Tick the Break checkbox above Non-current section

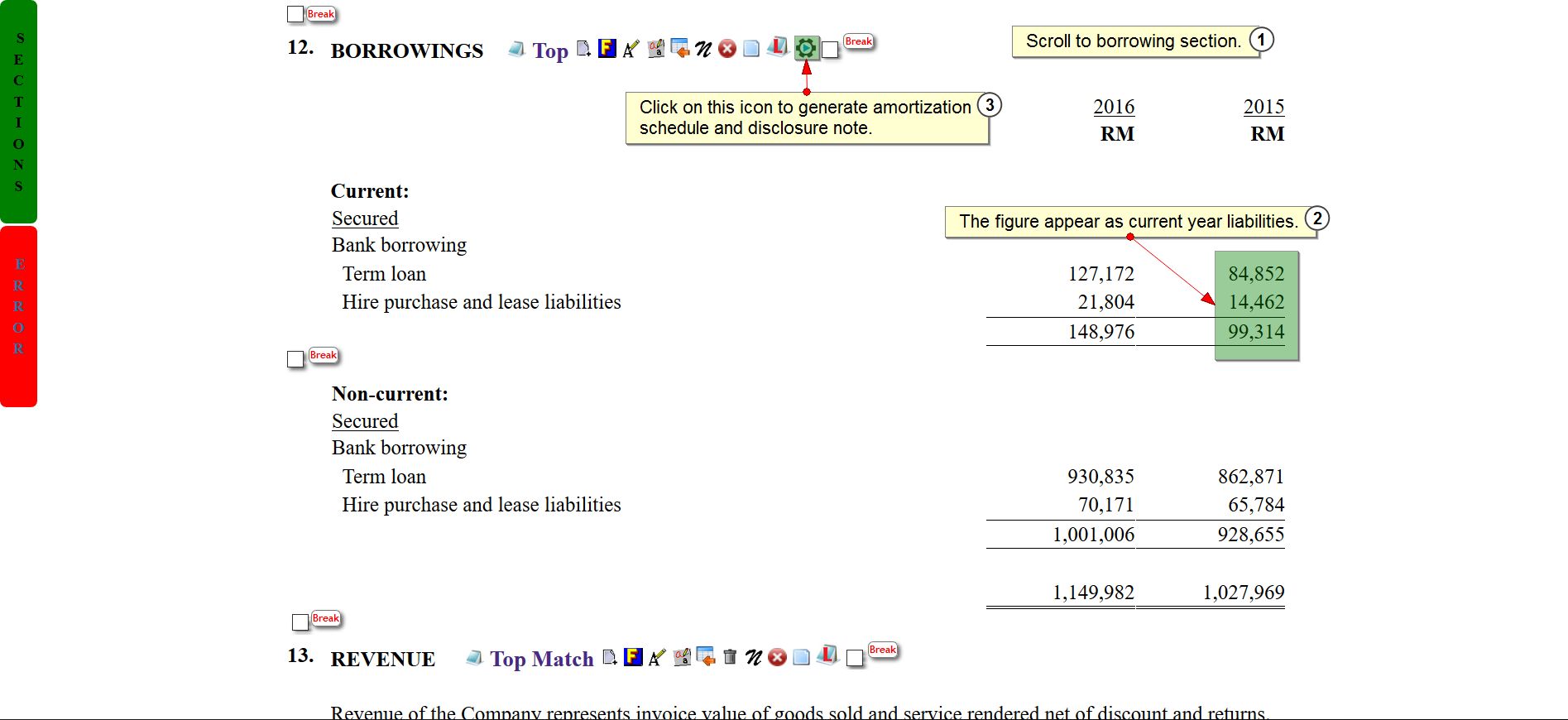point(295,359)
